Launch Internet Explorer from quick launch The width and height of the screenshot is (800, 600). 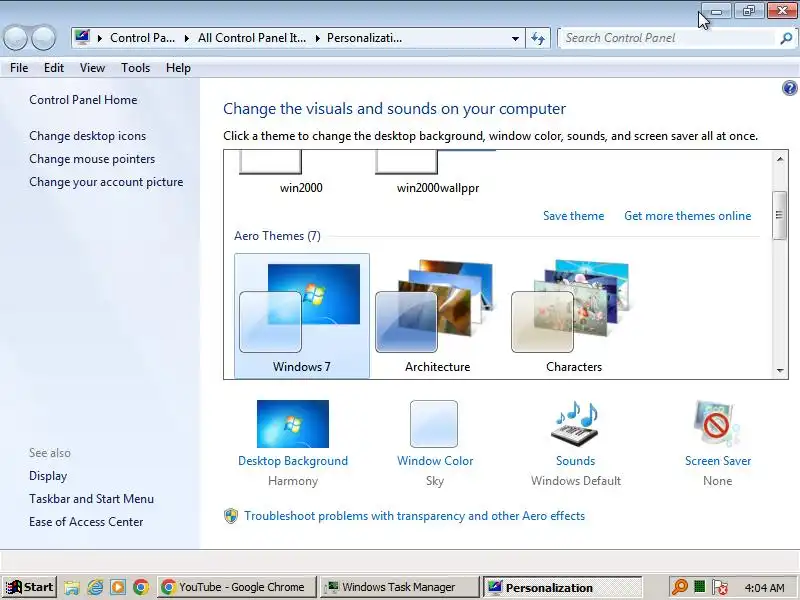tap(95, 587)
